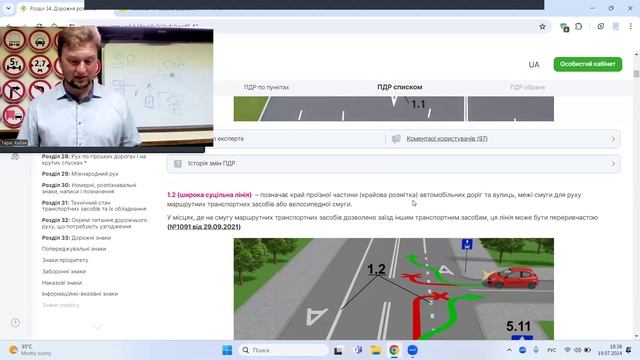Open Wi-Fi network tray icon
Image resolution: width=640 pixels, height=360 pixels.
point(567,350)
